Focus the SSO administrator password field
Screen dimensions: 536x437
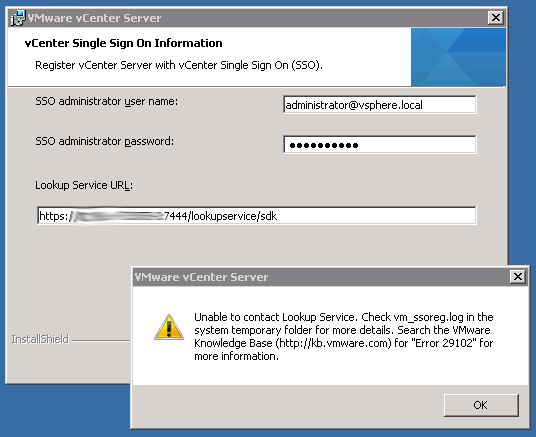click(379, 145)
